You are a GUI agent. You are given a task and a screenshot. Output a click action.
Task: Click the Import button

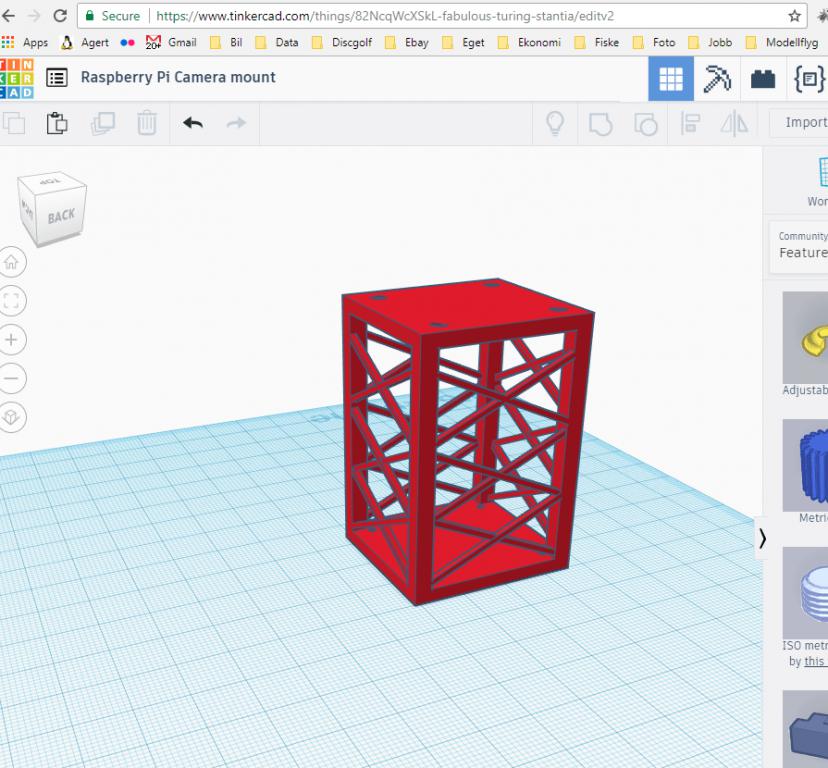804,123
